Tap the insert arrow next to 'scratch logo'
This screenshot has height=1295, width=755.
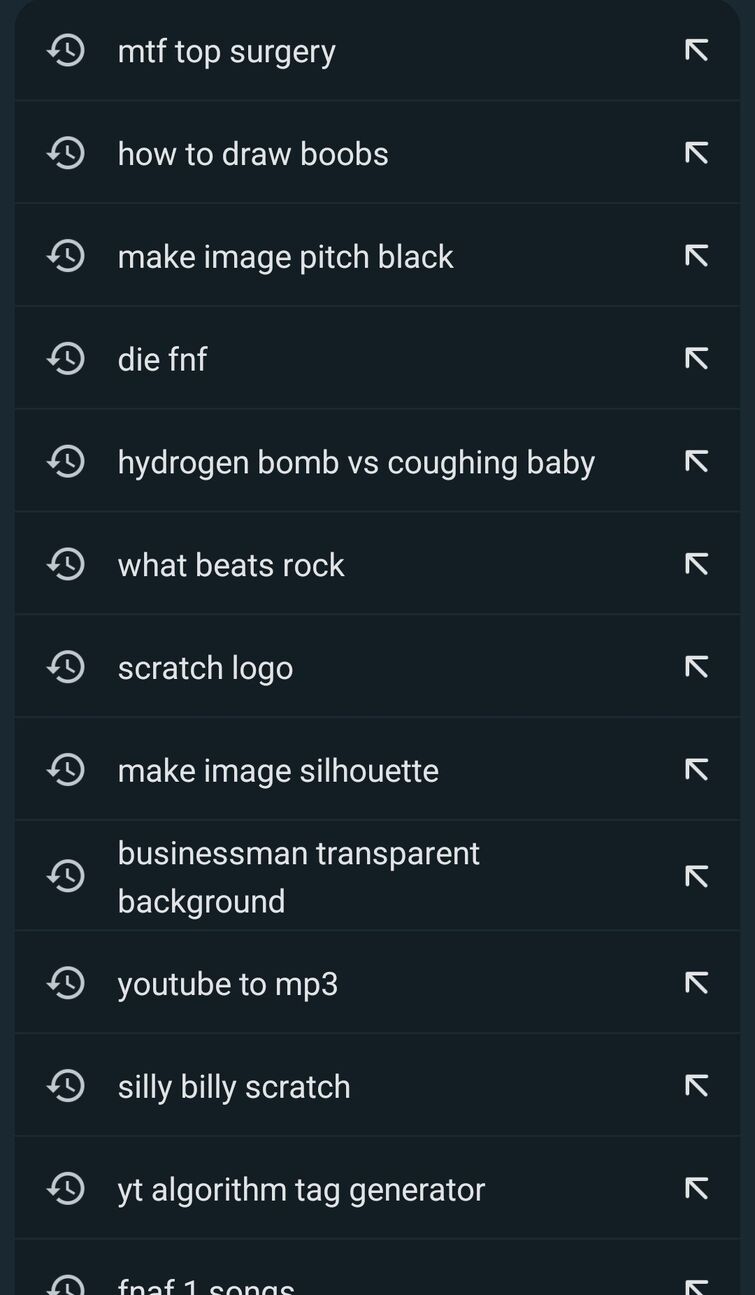pyautogui.click(x=696, y=667)
